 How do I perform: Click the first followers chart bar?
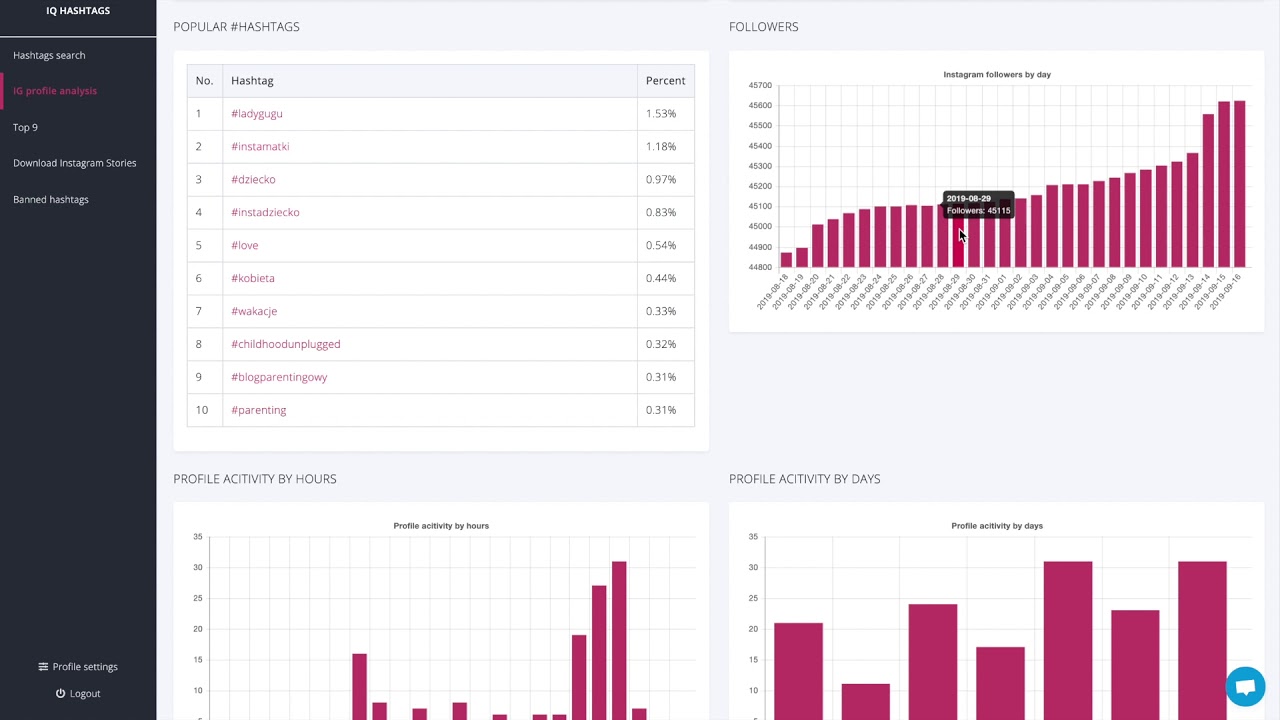[786, 260]
